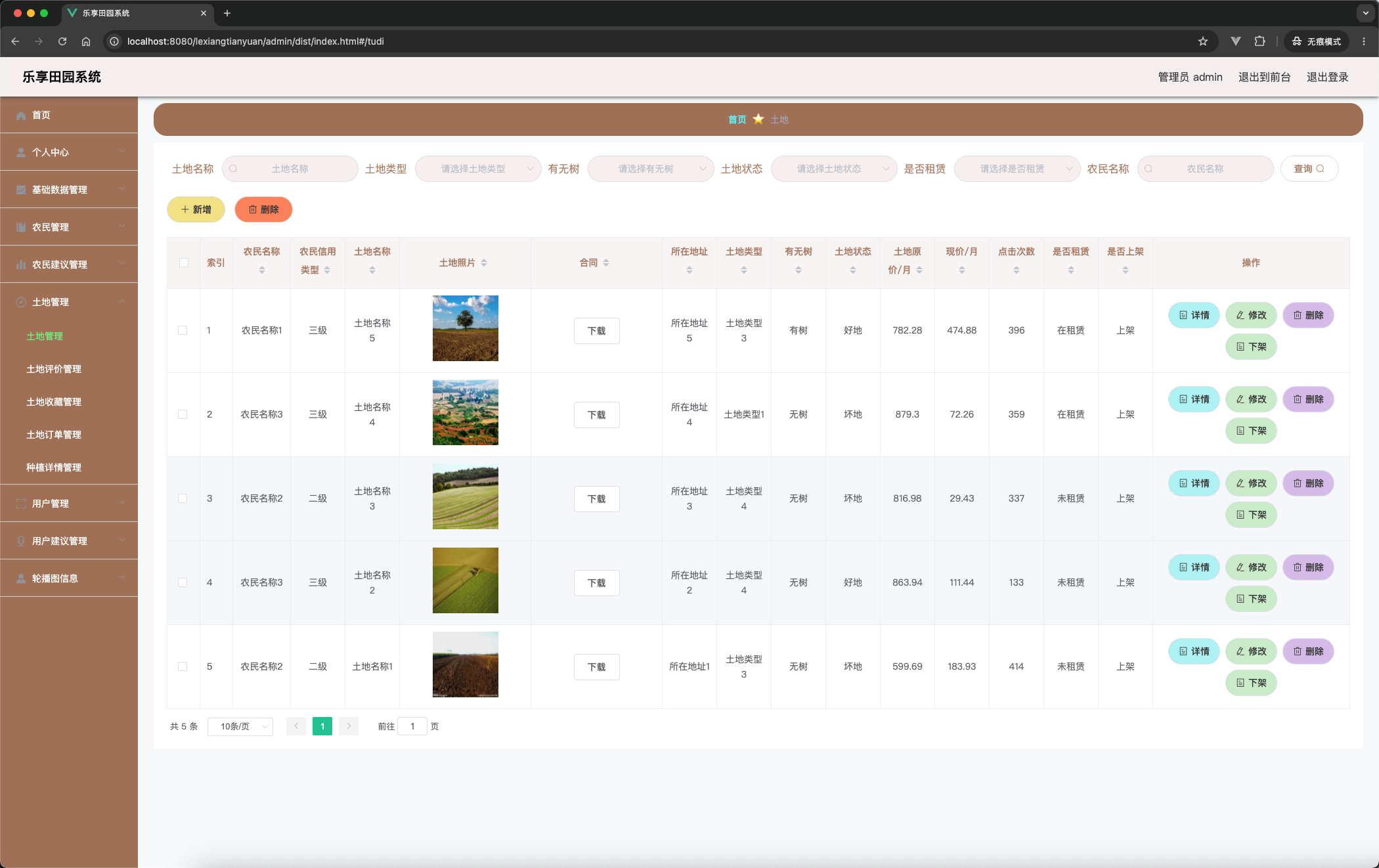Click the icon beside 用户管理 in sidebar
The height and width of the screenshot is (868, 1379).
tap(21, 504)
